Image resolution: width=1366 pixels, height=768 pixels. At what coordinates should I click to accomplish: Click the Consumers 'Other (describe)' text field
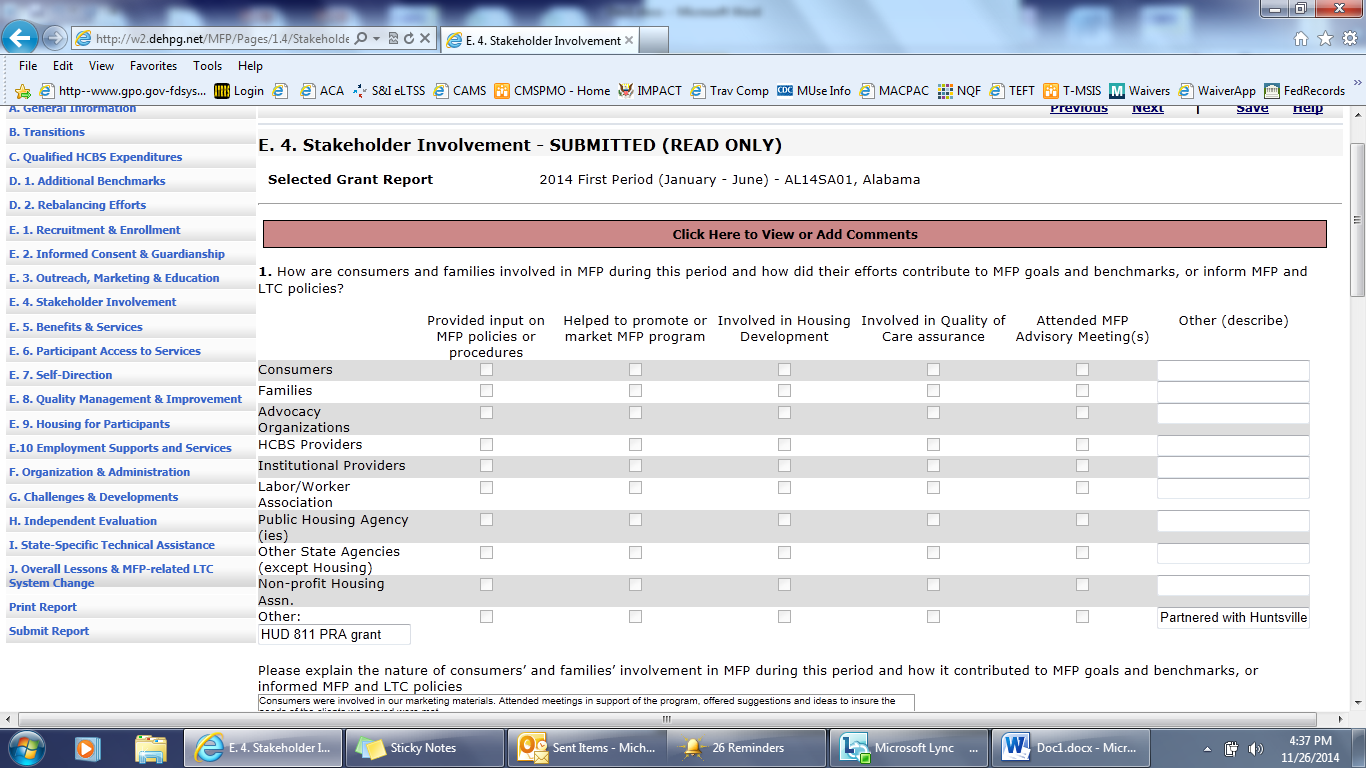(1233, 370)
